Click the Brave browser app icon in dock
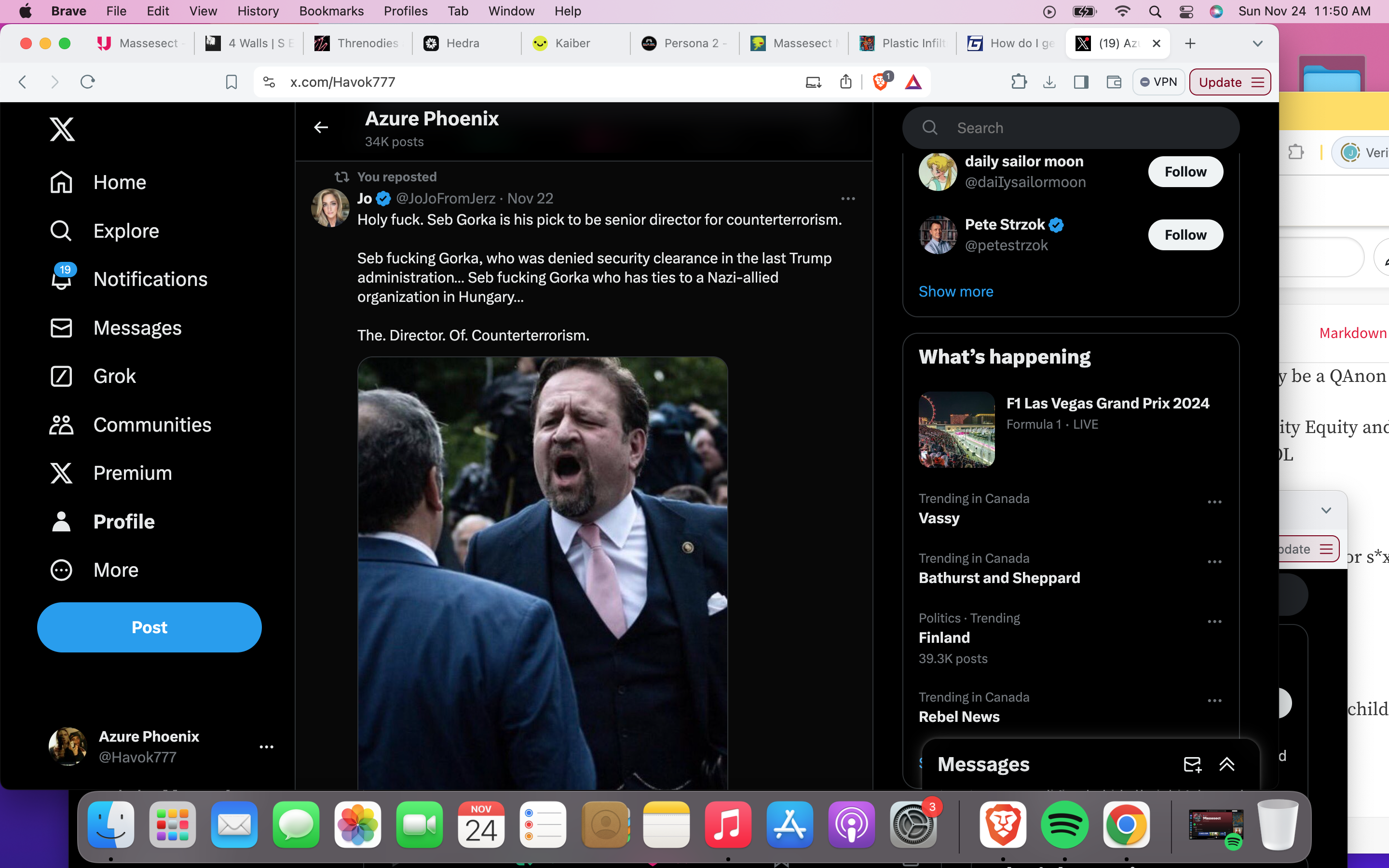This screenshot has height=868, width=1389. pos(1002,824)
